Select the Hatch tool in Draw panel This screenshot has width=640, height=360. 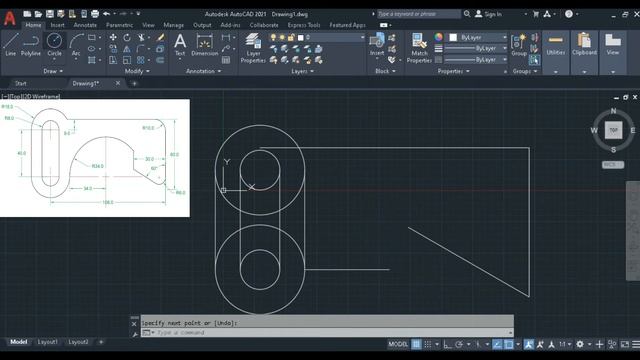tap(92, 60)
